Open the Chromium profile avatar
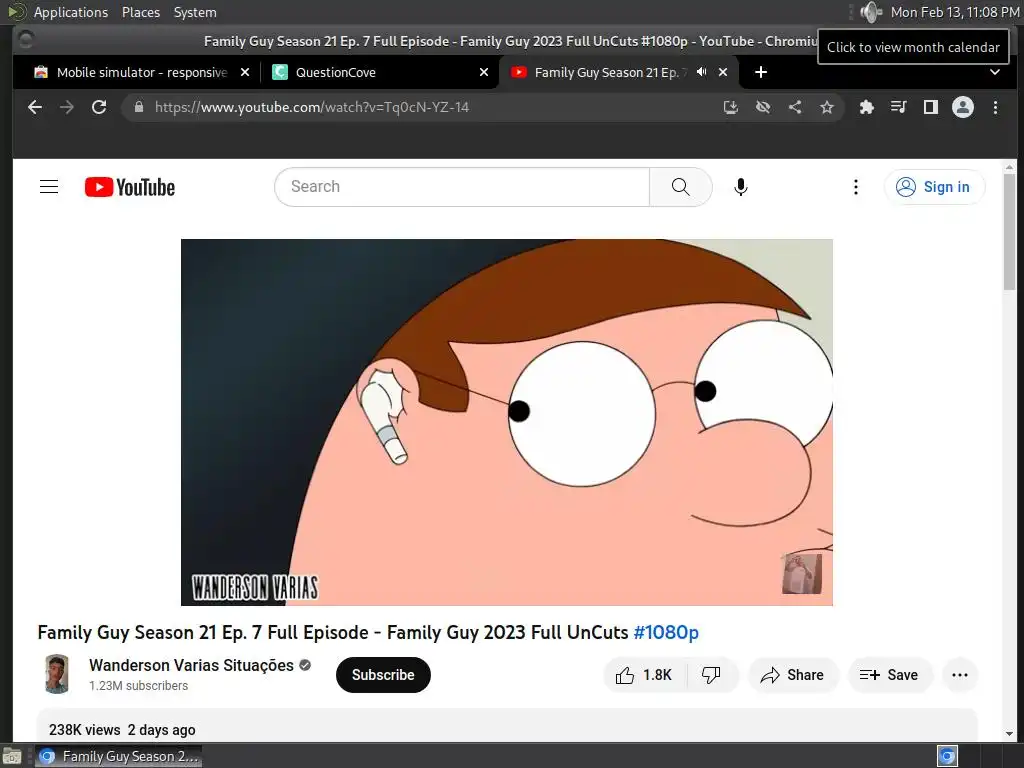Screen dimensions: 1024x768 (963, 107)
